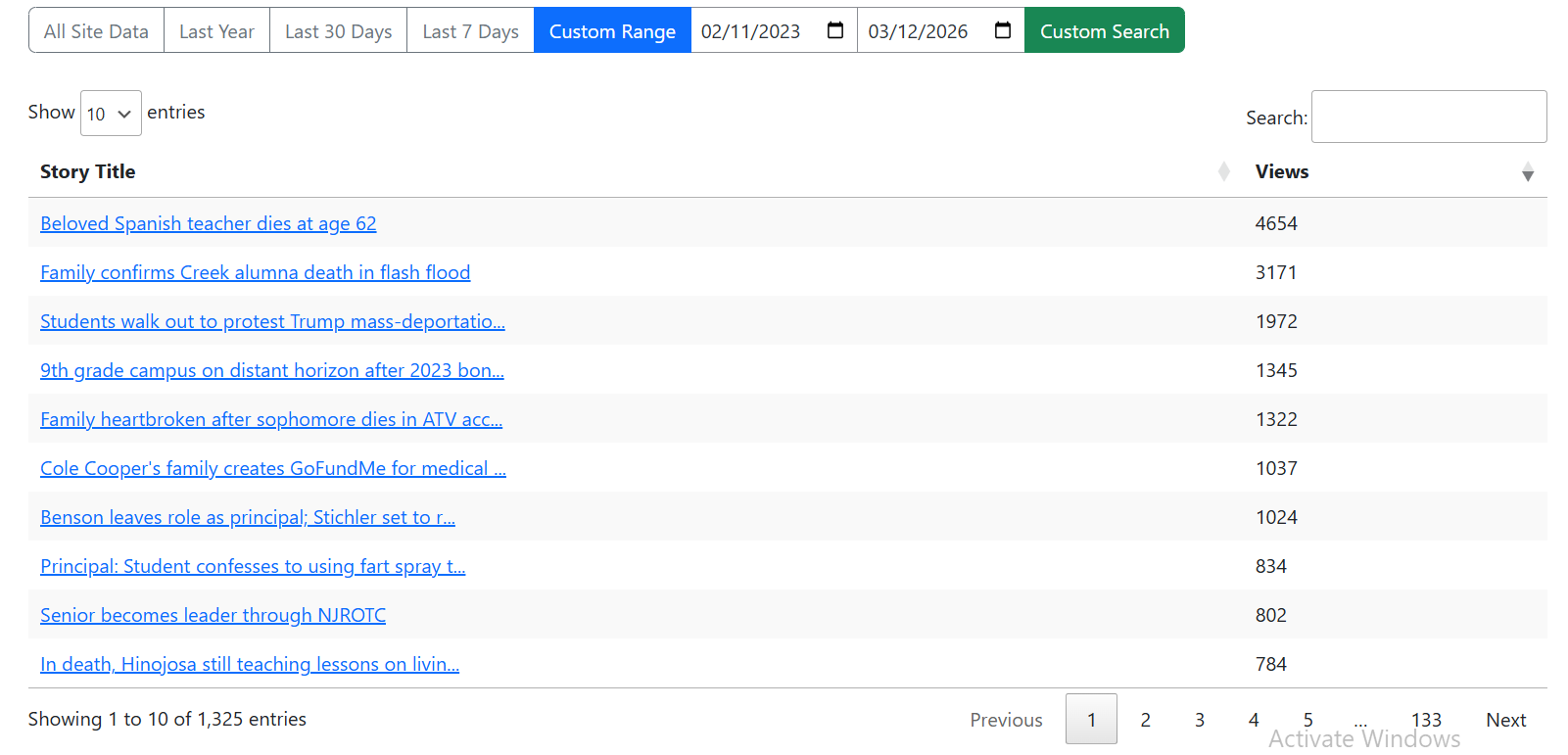
Task: Sort by Story Title column arrows
Action: pyautogui.click(x=1223, y=172)
